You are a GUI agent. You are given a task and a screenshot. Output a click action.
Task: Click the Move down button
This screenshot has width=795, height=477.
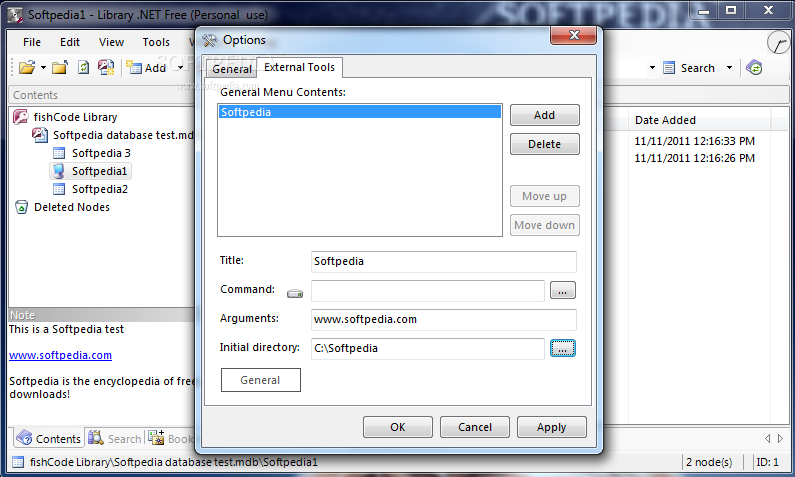tap(545, 225)
